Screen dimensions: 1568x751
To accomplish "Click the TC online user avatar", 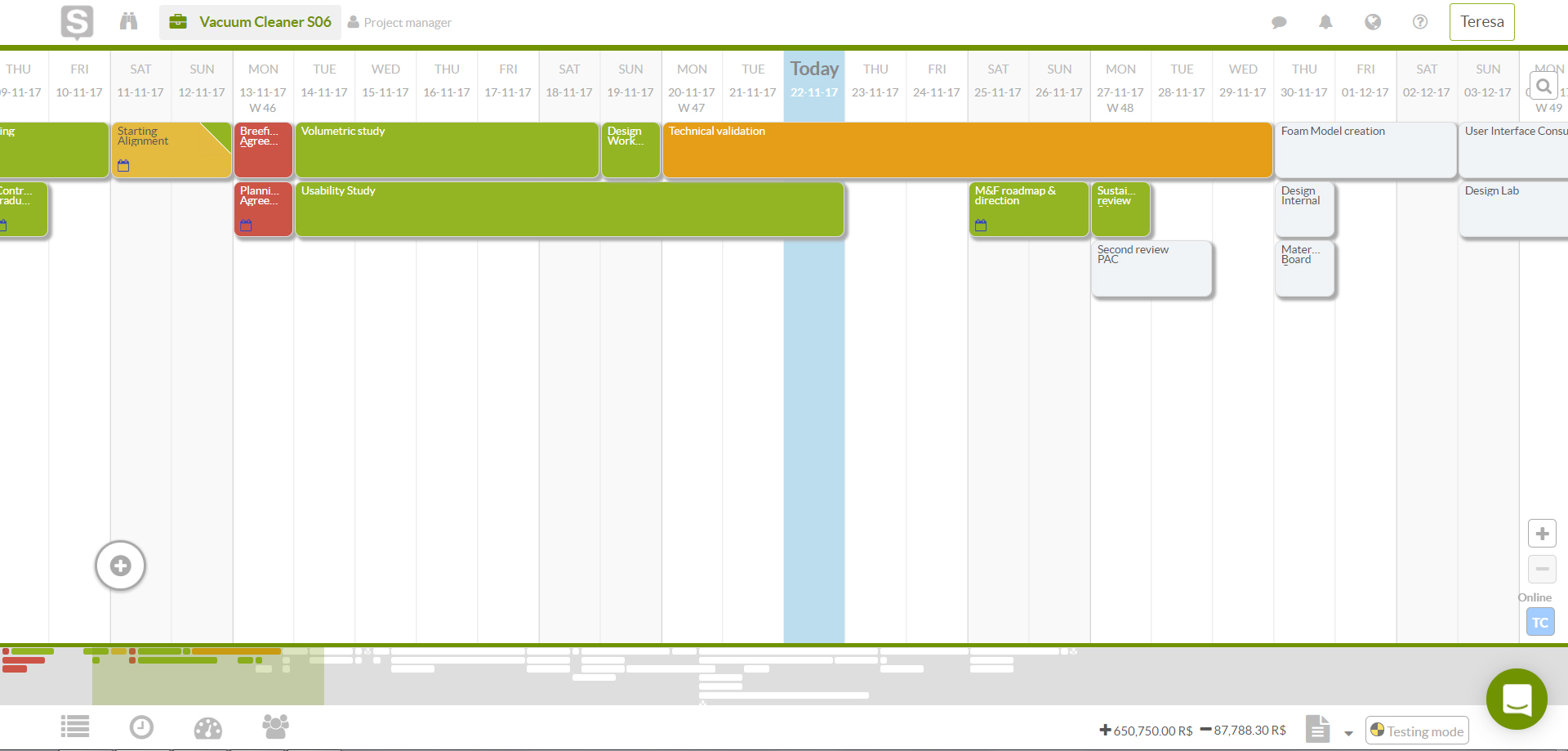I will pos(1540,622).
